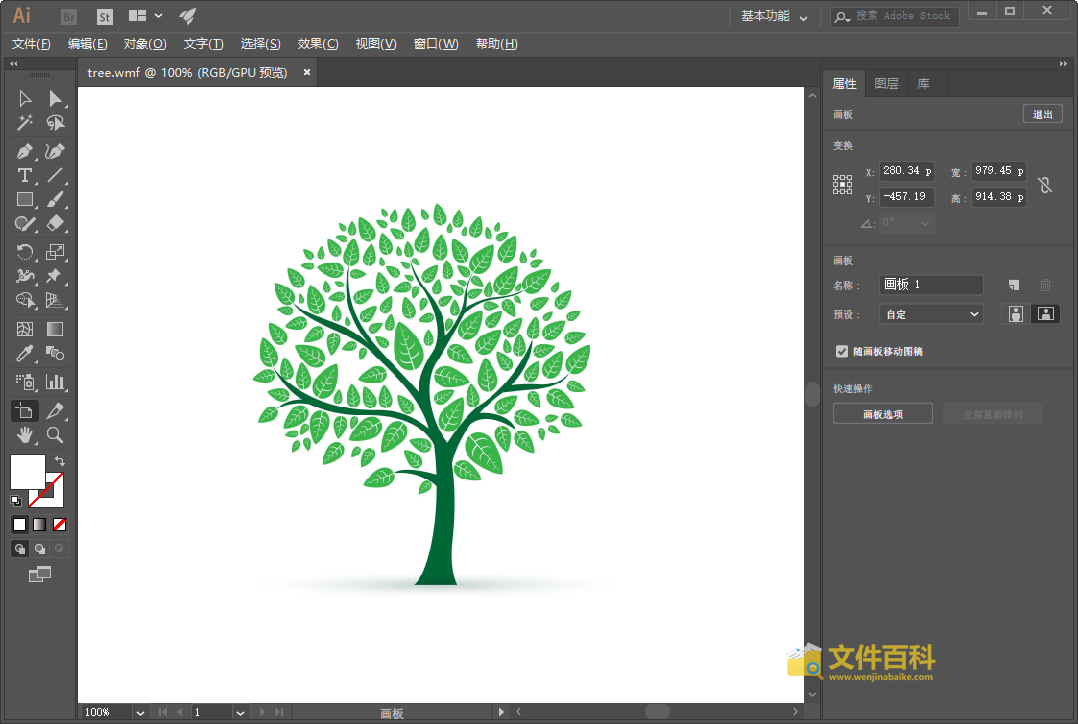Switch to the 库 tab
The width and height of the screenshot is (1078, 724).
pyautogui.click(x=923, y=84)
